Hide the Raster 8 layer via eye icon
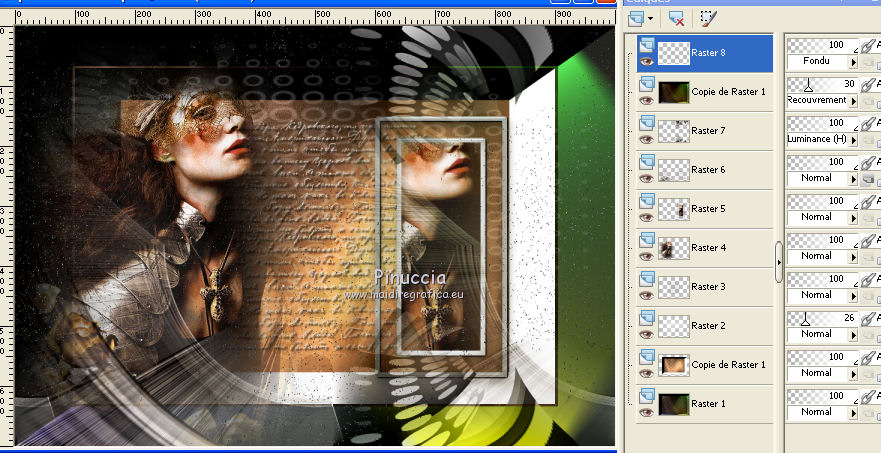 point(647,61)
